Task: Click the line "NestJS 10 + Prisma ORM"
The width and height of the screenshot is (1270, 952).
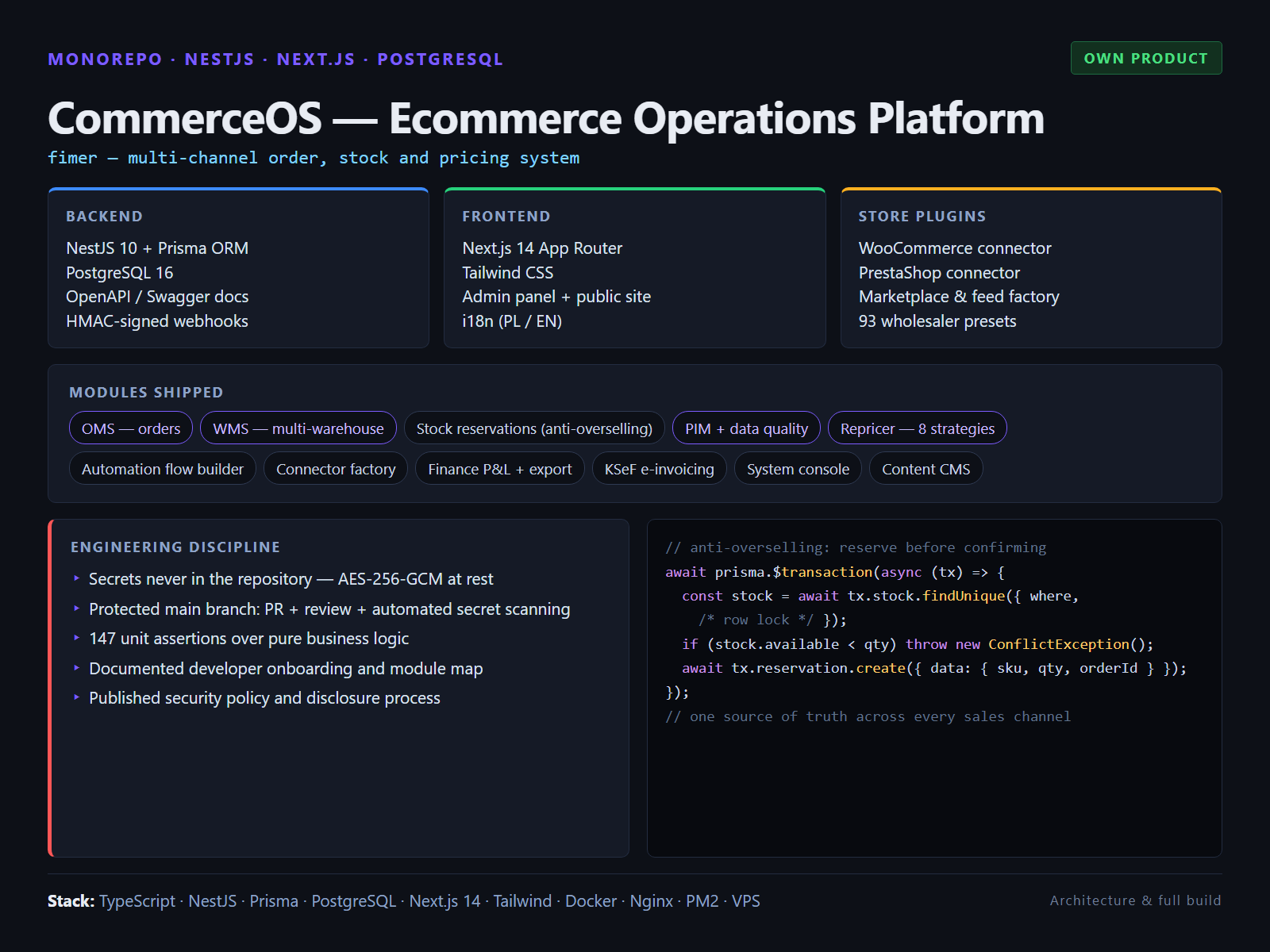Action: pos(157,248)
